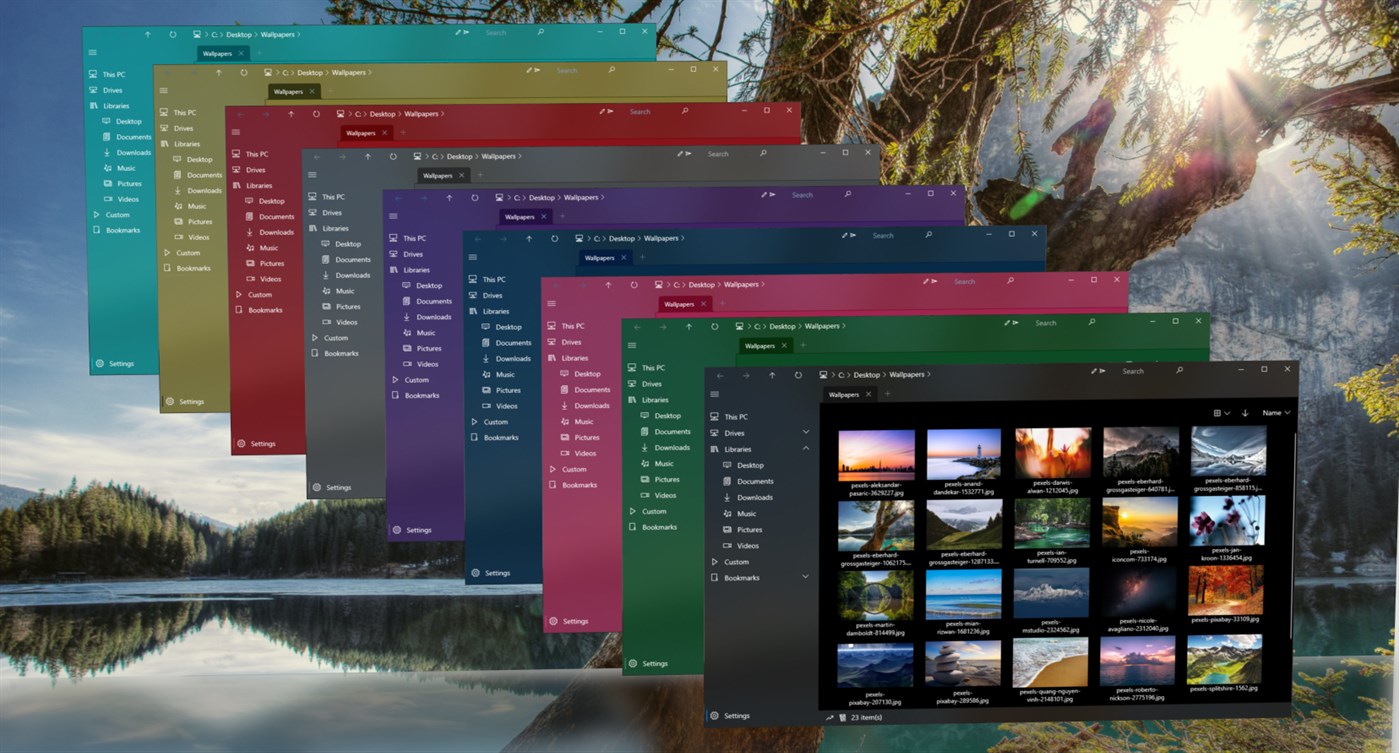Collapse the Libraries section in the black window
1399x753 pixels.
[806, 449]
